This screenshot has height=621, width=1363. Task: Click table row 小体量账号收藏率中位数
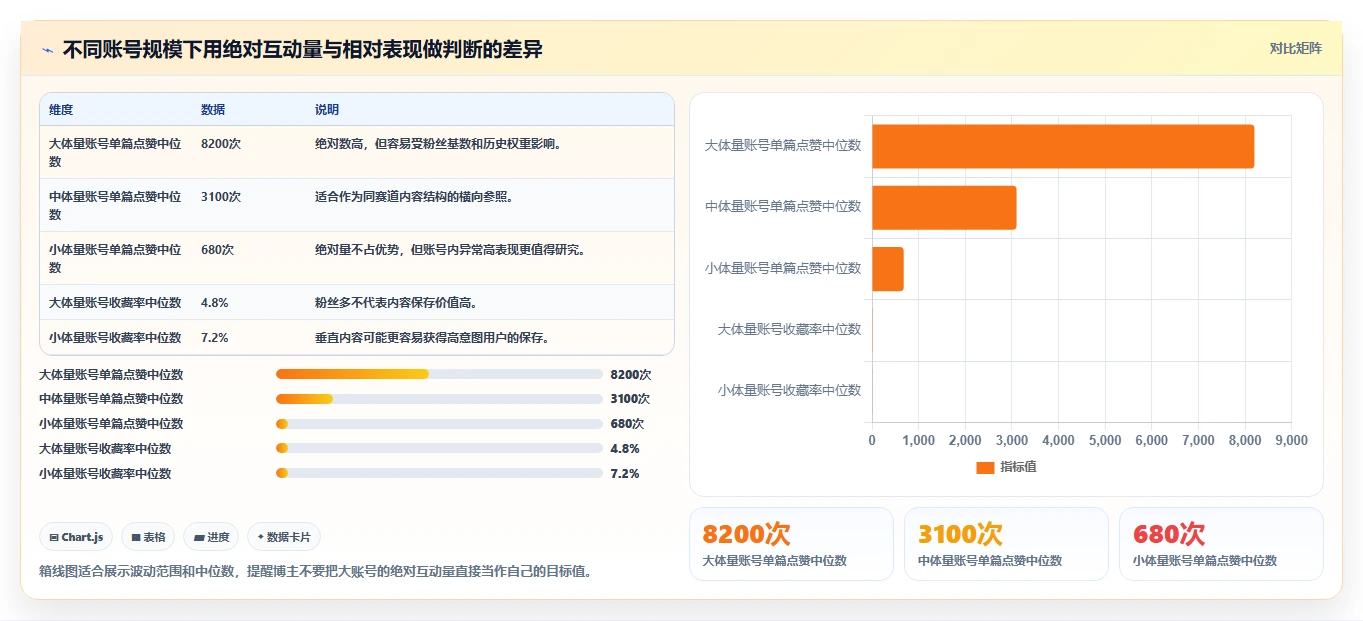point(357,338)
